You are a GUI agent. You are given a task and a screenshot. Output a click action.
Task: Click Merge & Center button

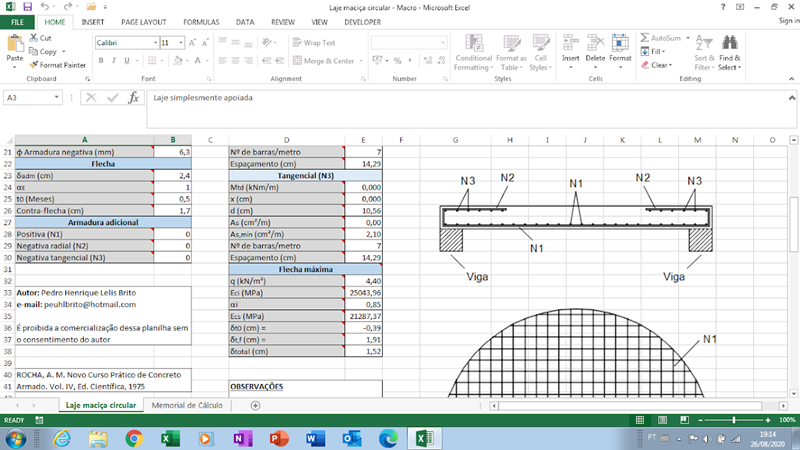coord(323,61)
